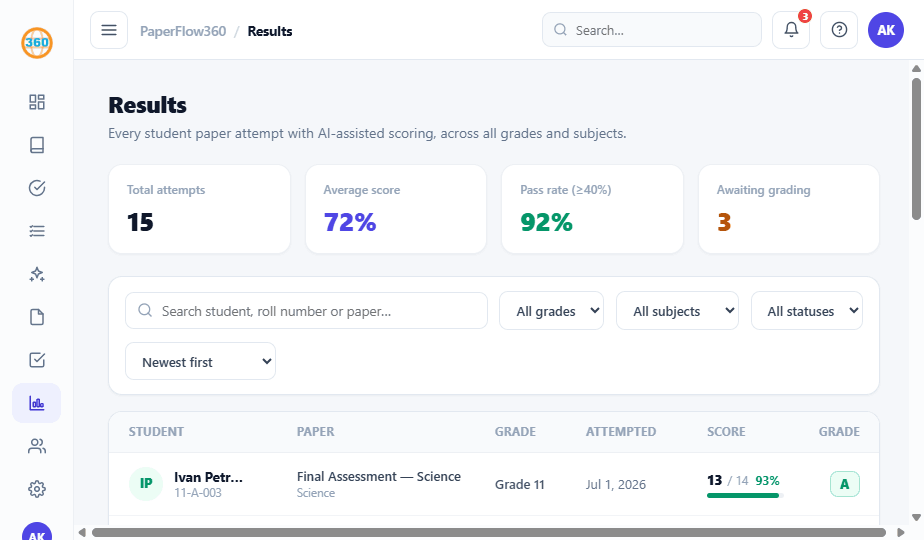Click the magnifier icon in student search

pyautogui.click(x=145, y=311)
